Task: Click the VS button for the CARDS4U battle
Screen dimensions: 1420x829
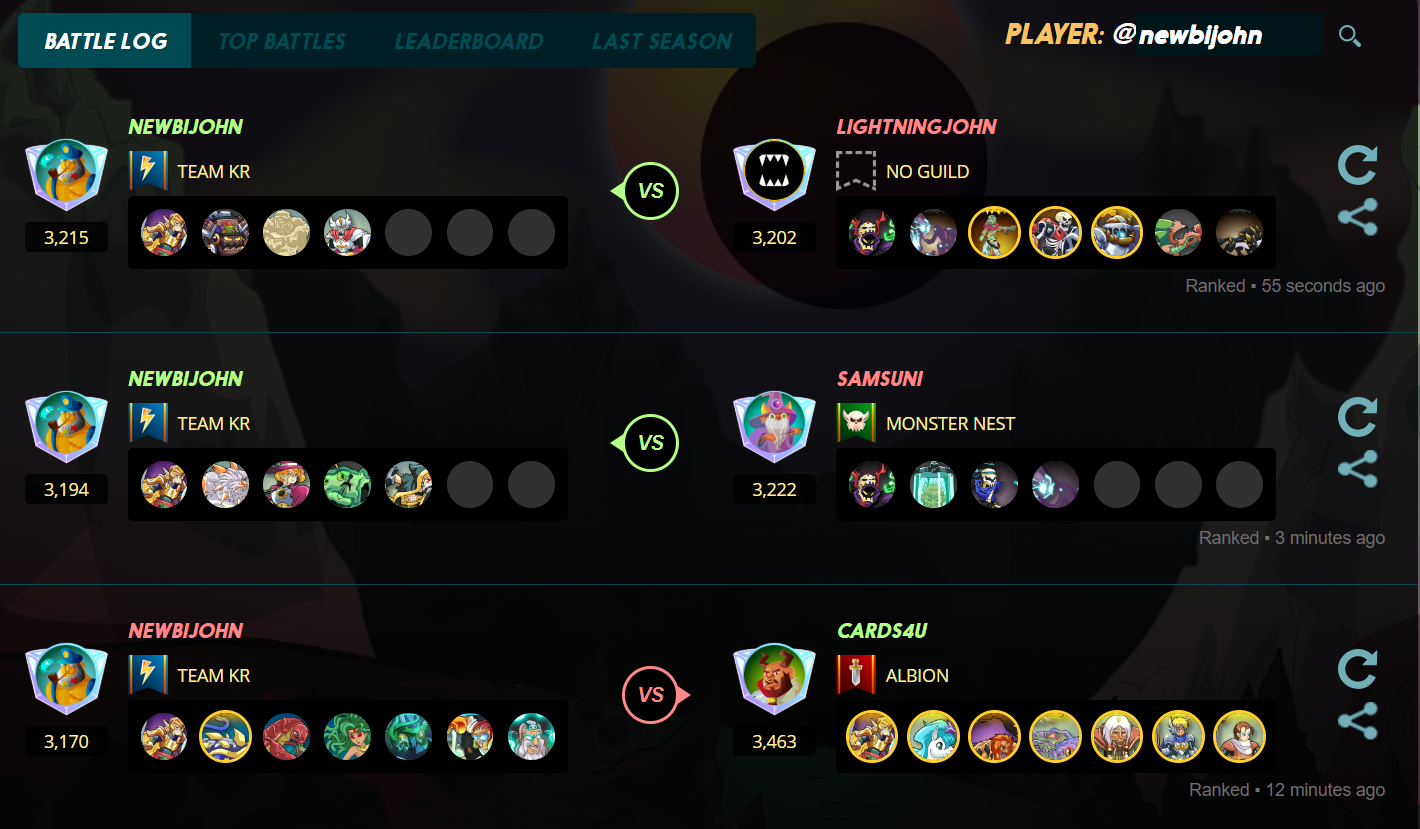Action: tap(651, 694)
